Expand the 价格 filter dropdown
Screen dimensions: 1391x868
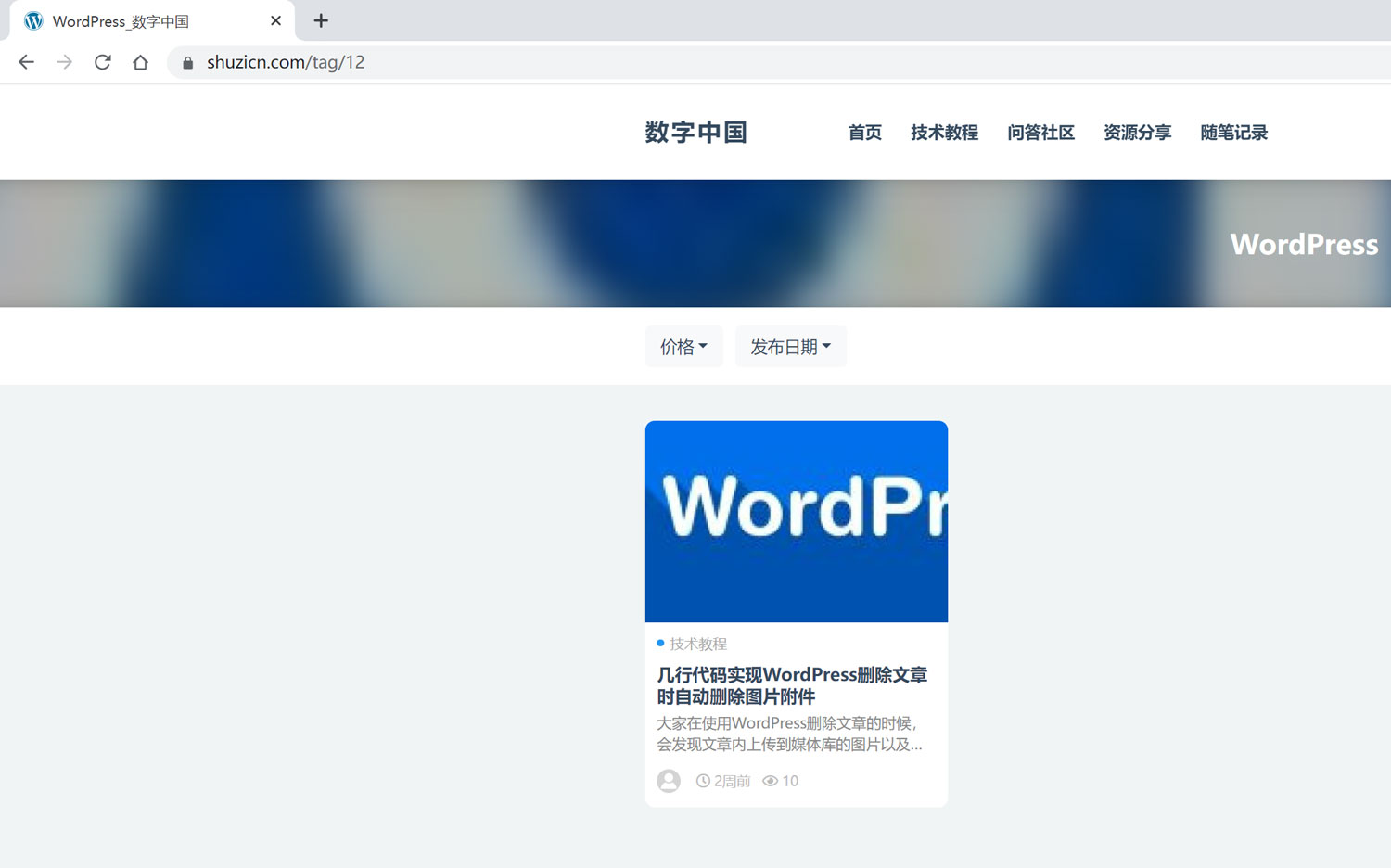[x=683, y=347]
